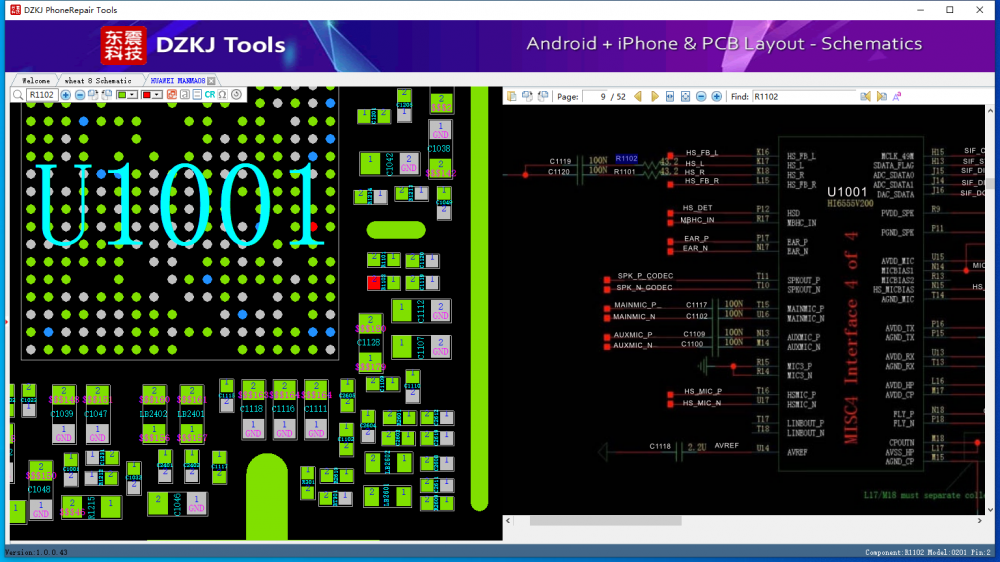Click the HS_DET net label
The image size is (1000, 562).
point(697,208)
